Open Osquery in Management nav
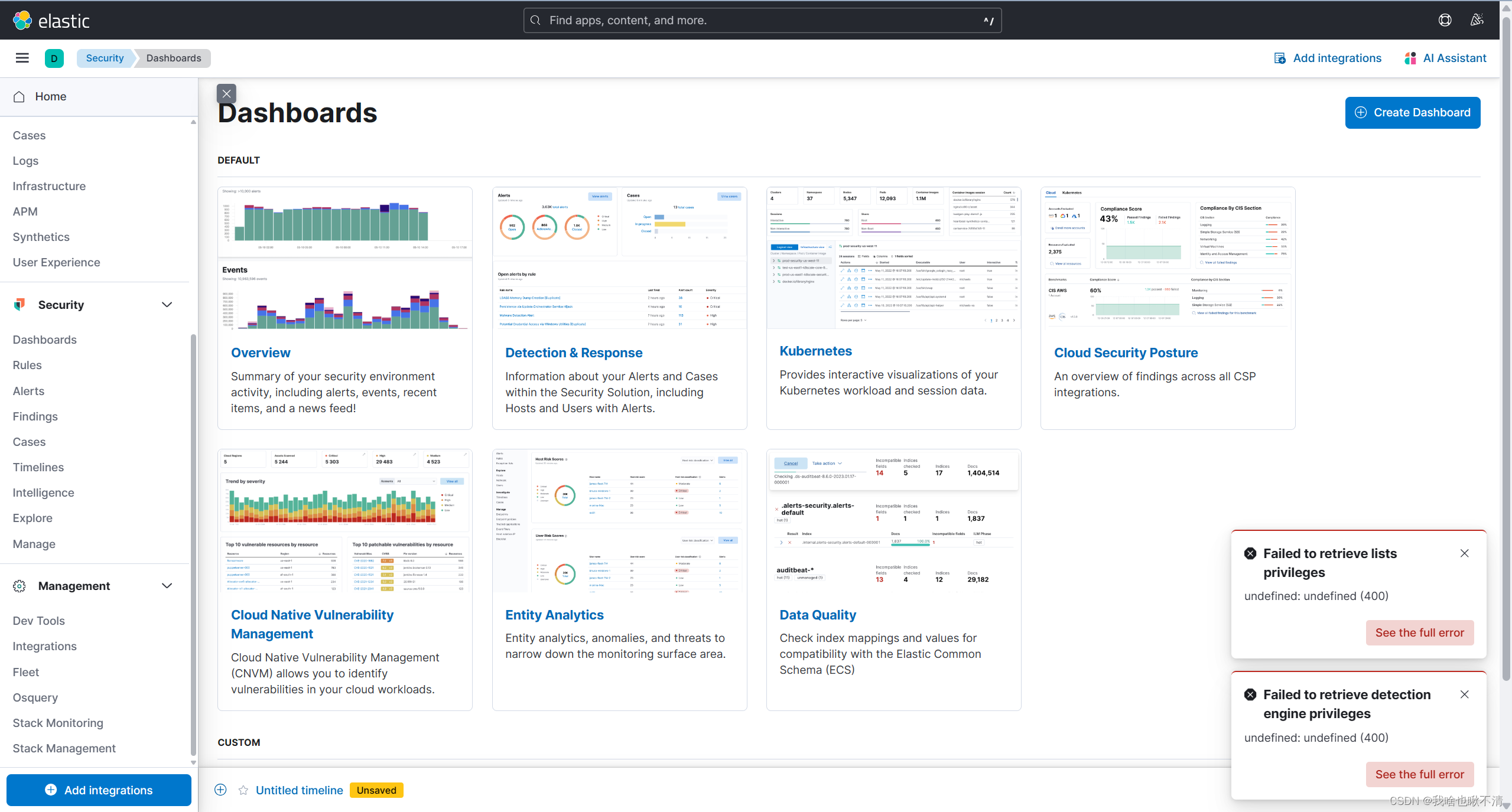Screen dimensions: 1512x812 (35, 697)
